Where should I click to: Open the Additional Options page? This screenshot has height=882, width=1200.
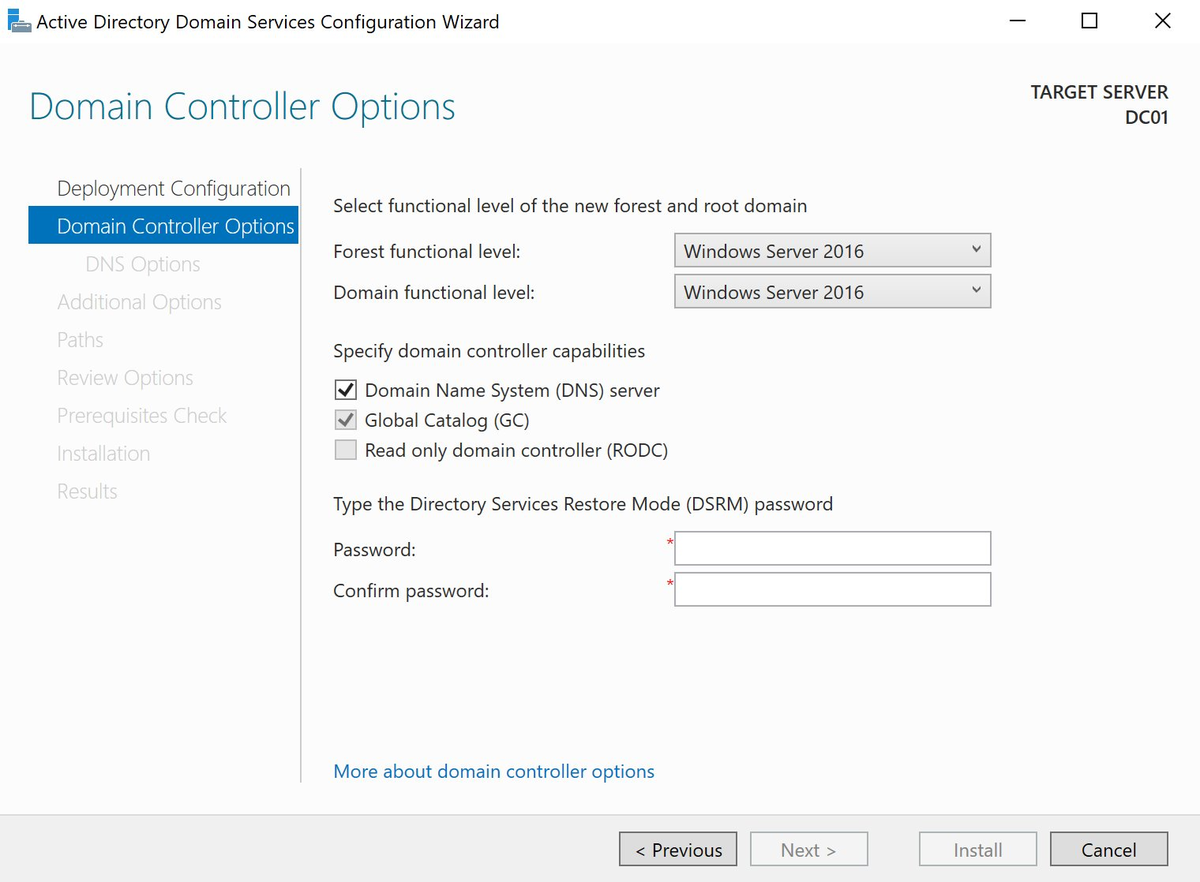tap(139, 301)
